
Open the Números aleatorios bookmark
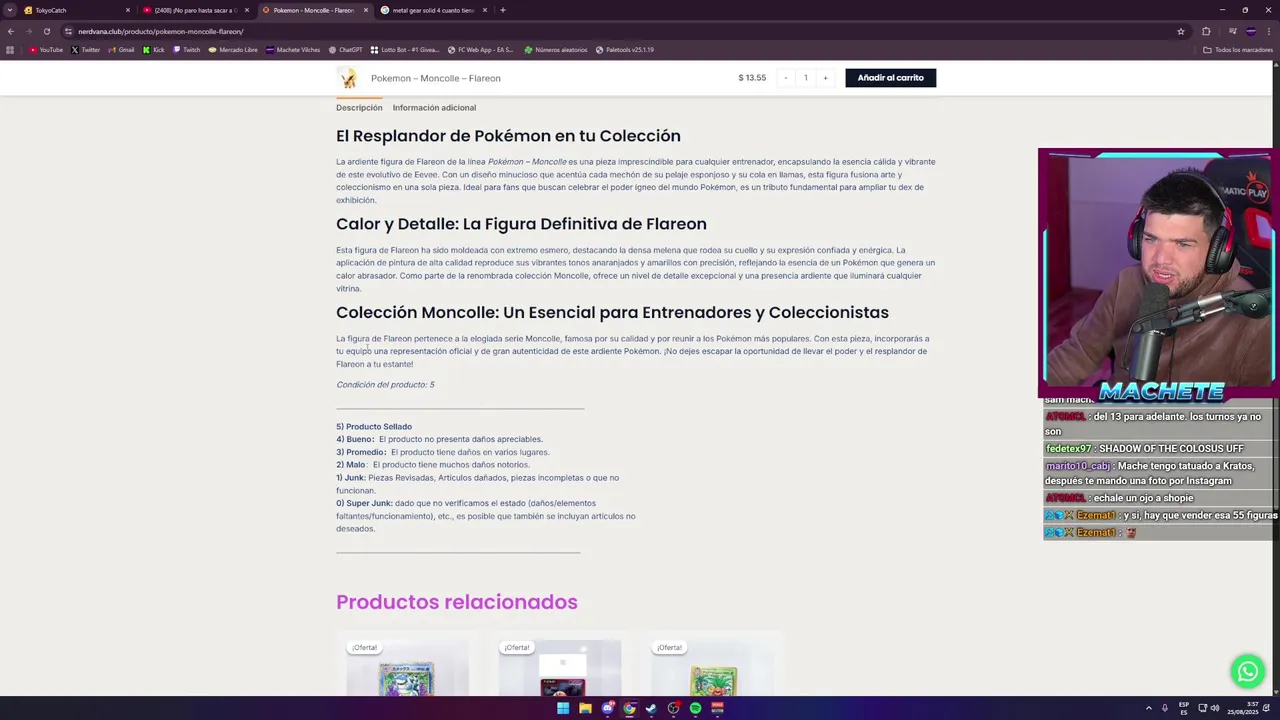555,50
